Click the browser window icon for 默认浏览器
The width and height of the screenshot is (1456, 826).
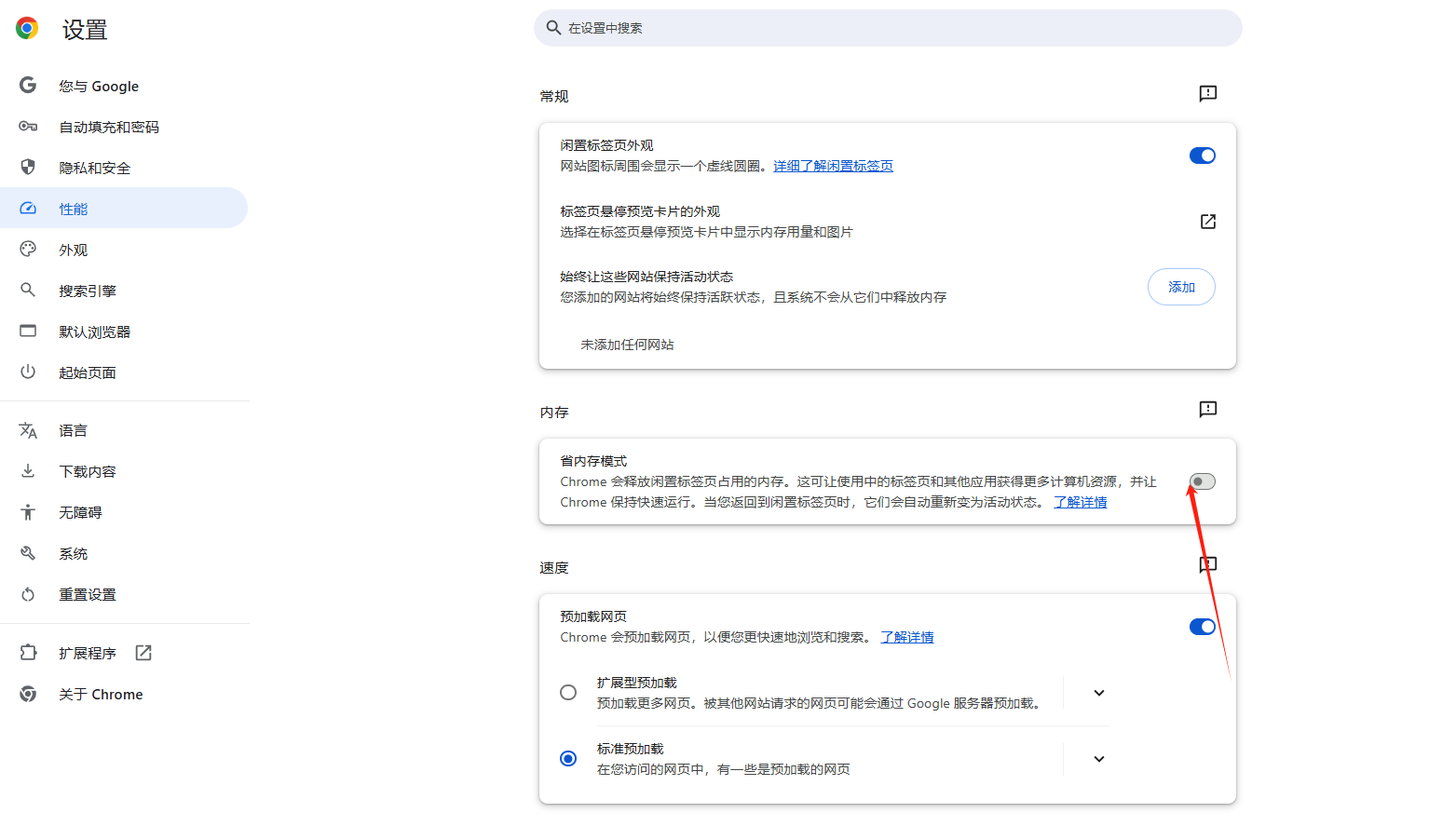(x=28, y=332)
